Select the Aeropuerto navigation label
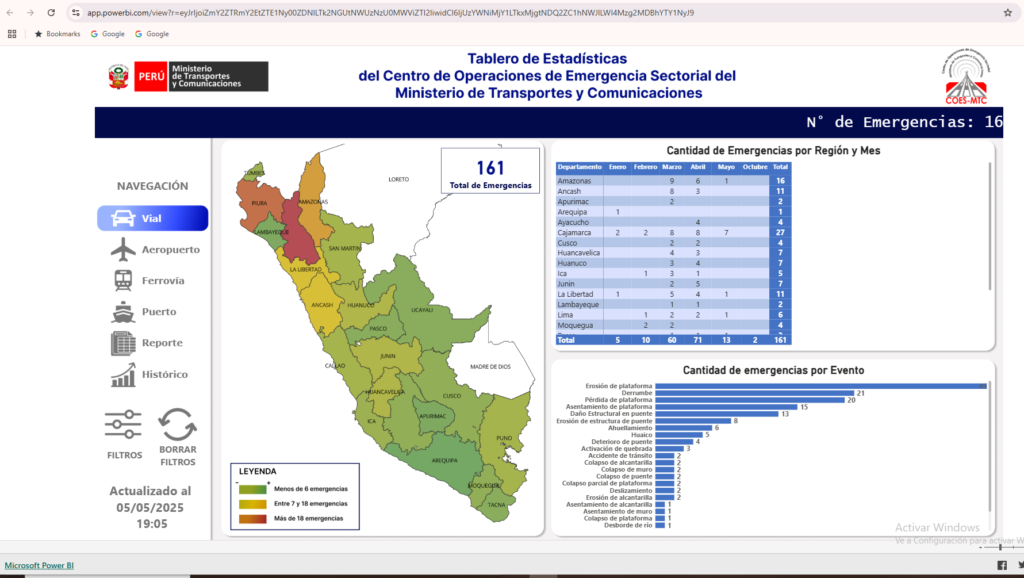 [170, 249]
